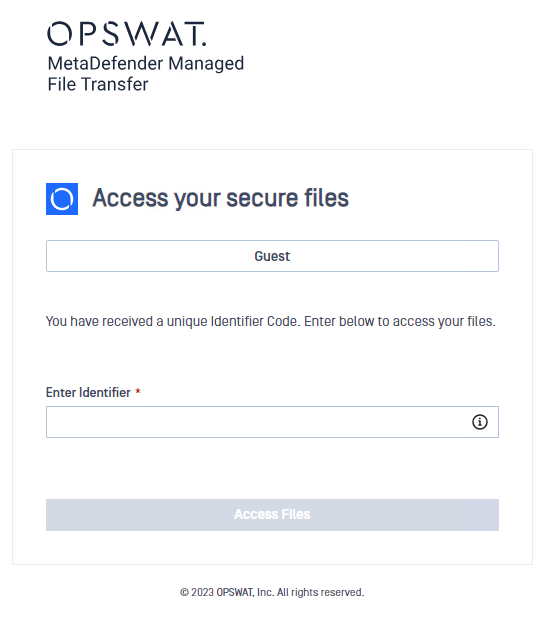Screen dimensions: 548x628
Task: Click the Access Files button
Action: point(272,515)
